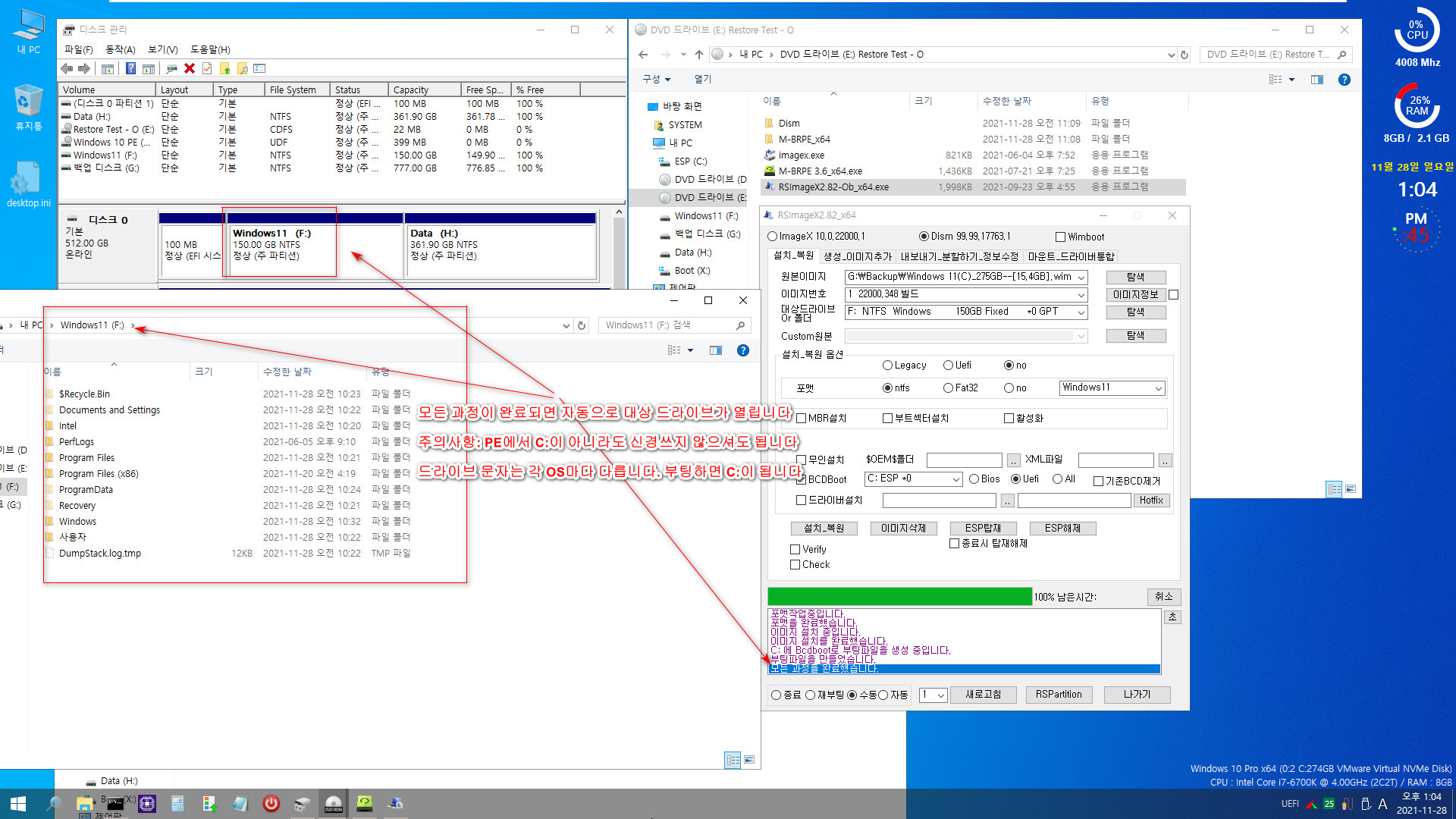Open the 도움말(H) menu in Disk Management
This screenshot has width=1456, height=819.
tap(210, 49)
